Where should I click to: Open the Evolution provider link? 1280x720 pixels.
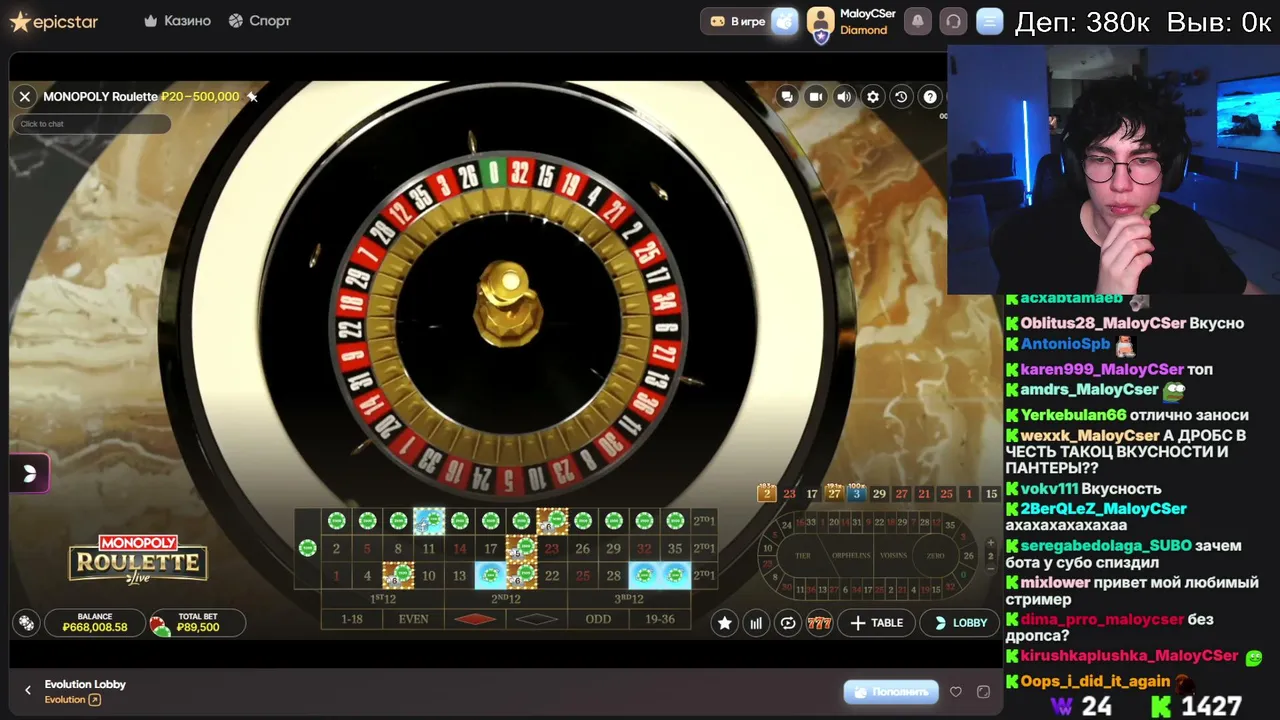coord(73,700)
